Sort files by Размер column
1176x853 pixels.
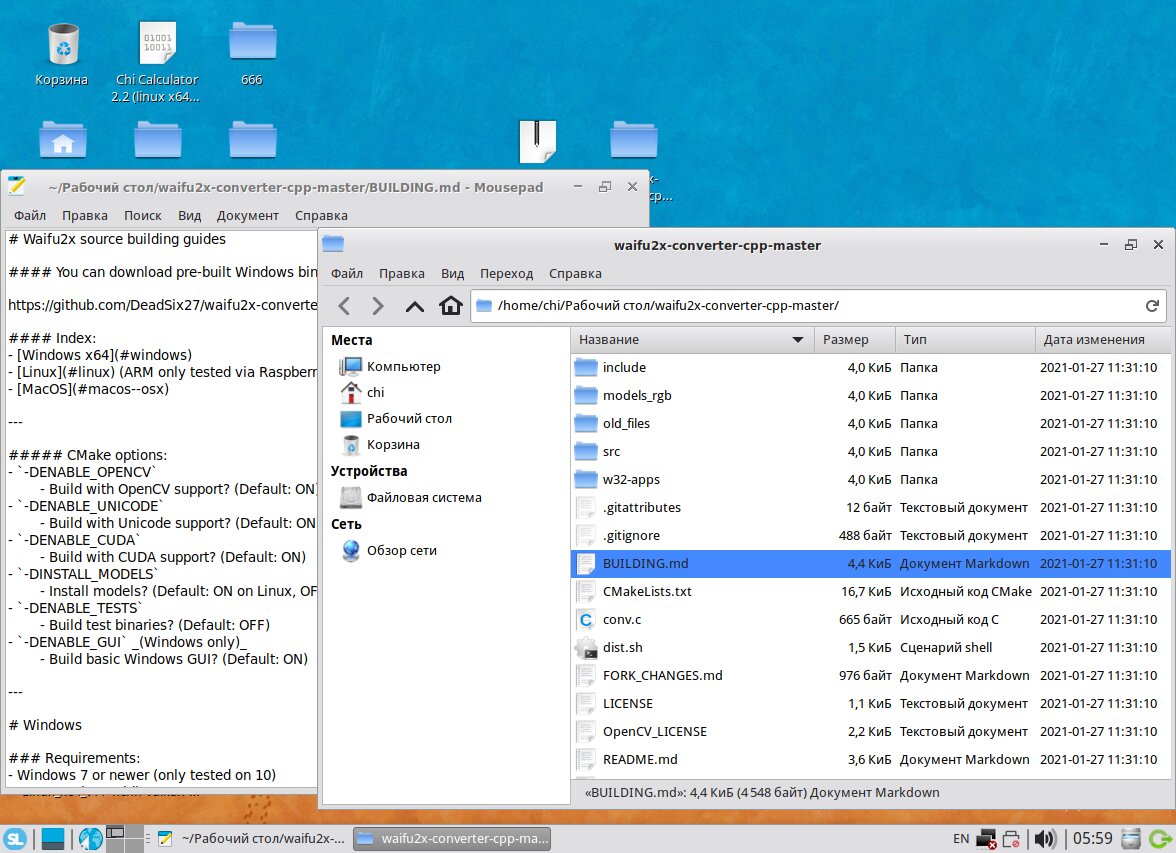tap(845, 340)
